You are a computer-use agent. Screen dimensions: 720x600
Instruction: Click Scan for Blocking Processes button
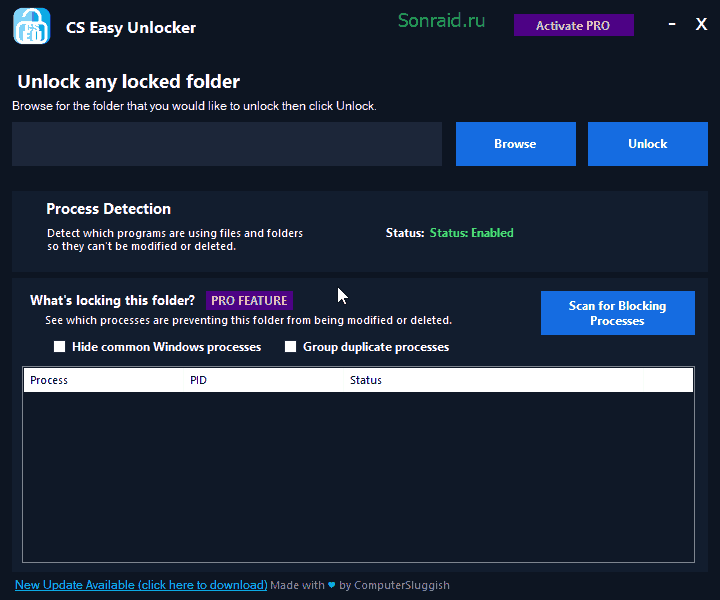pyautogui.click(x=618, y=313)
